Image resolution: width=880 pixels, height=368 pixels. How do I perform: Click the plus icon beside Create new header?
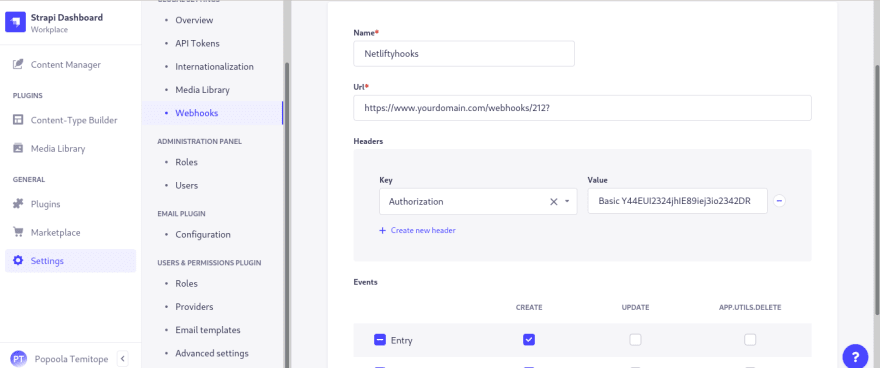click(383, 231)
